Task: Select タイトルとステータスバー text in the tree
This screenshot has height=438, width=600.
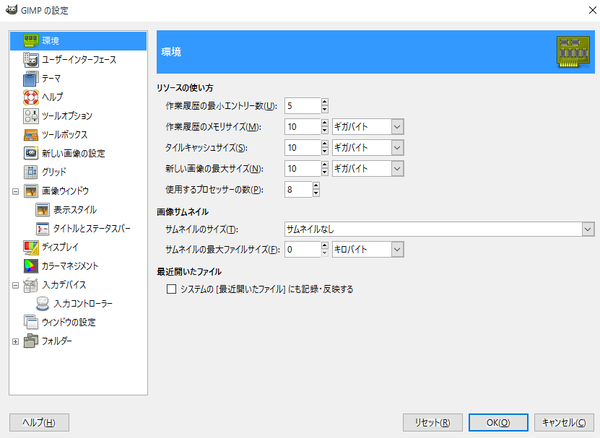Action: click(x=92, y=228)
